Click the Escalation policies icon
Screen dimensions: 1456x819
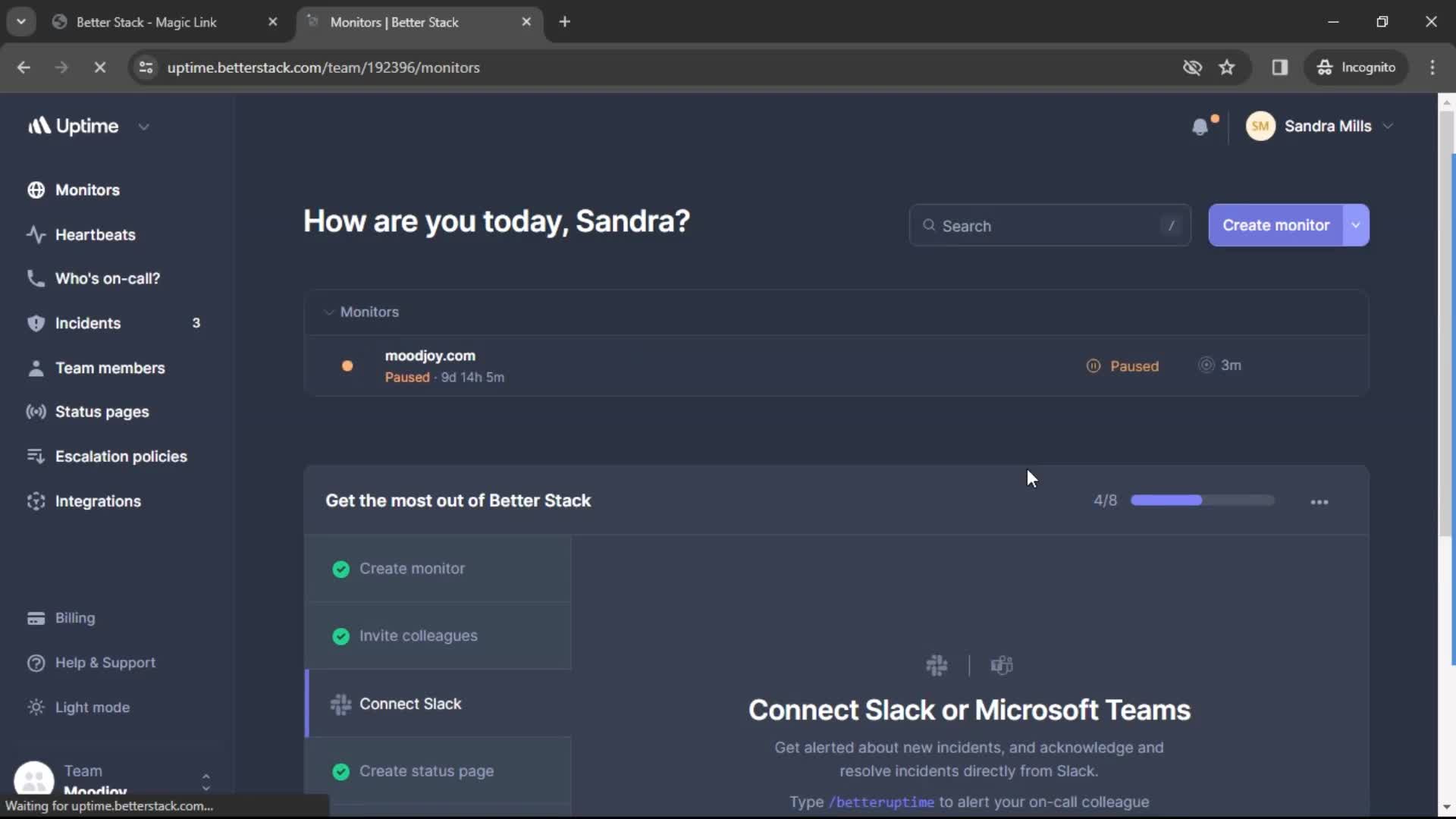point(36,457)
